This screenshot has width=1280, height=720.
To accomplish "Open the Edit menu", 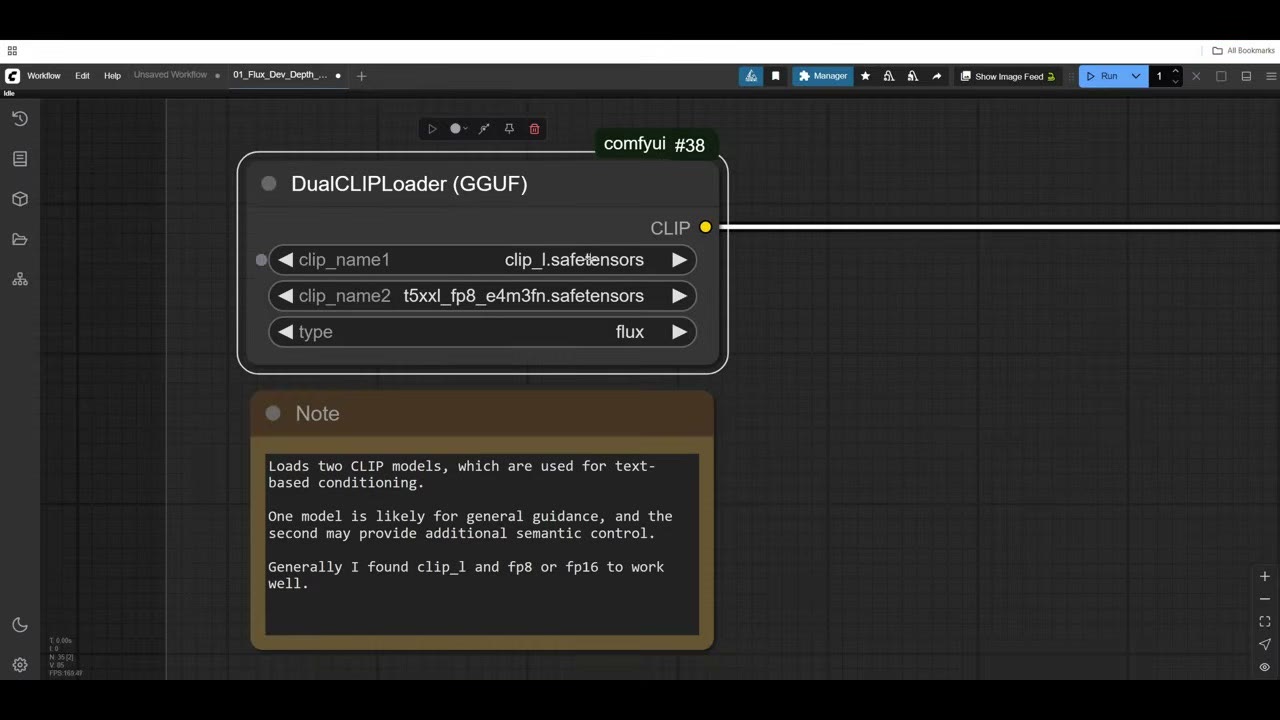I will [82, 76].
